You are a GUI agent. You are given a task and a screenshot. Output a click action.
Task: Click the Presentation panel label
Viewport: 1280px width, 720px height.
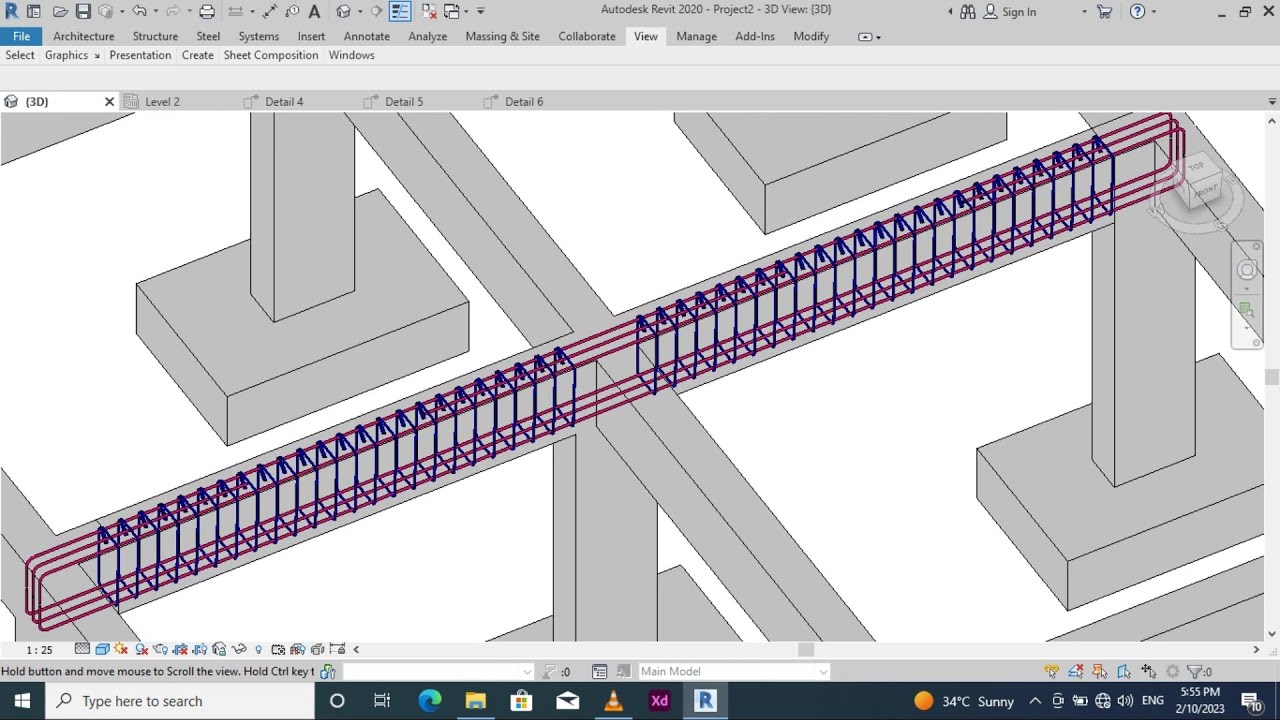(140, 55)
